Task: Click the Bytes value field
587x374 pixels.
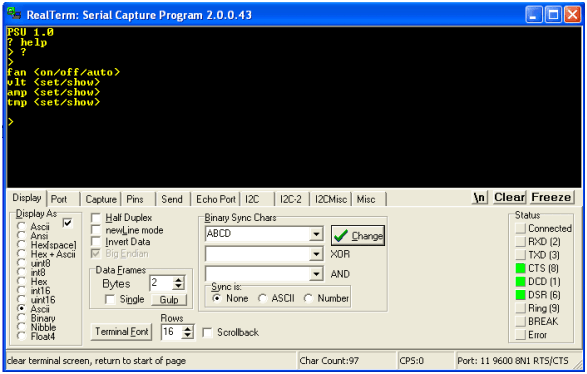Action: coord(161,283)
